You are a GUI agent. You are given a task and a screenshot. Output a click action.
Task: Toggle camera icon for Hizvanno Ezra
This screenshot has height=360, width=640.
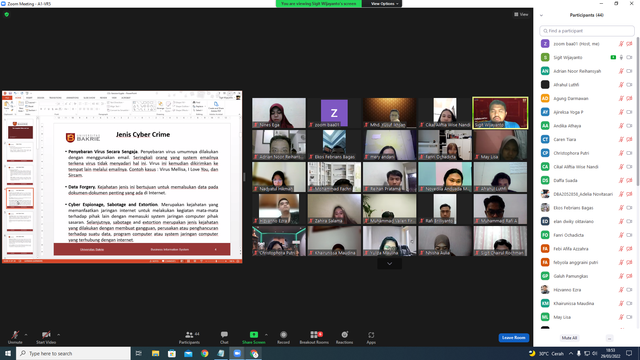click(629, 290)
